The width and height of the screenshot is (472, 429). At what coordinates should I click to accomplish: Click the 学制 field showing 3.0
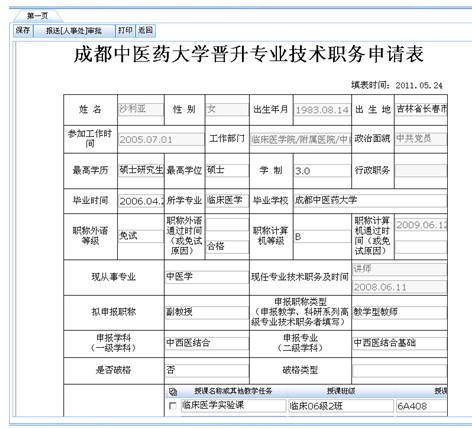pyautogui.click(x=322, y=171)
